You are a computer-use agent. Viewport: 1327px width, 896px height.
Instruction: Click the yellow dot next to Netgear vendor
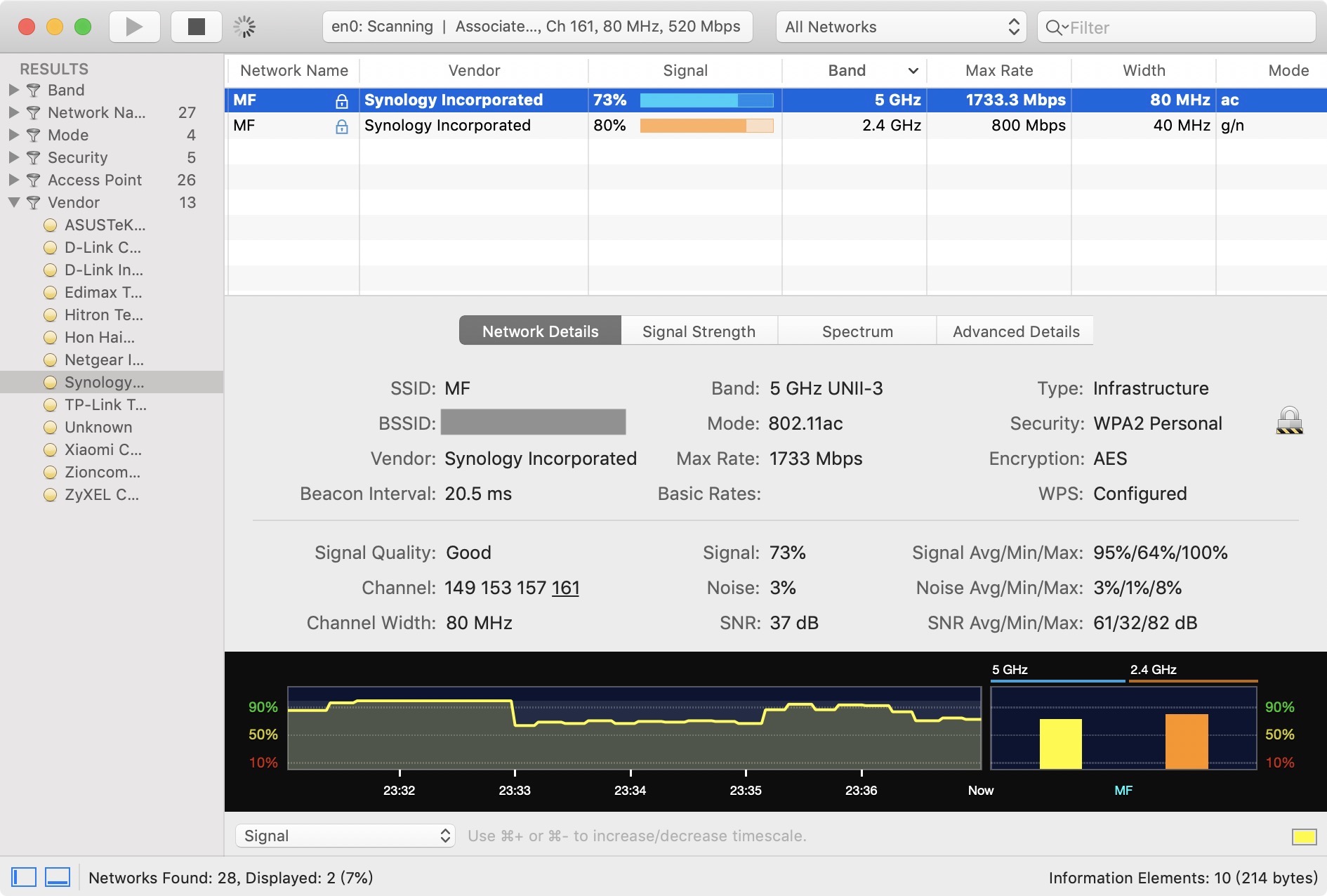pyautogui.click(x=50, y=360)
